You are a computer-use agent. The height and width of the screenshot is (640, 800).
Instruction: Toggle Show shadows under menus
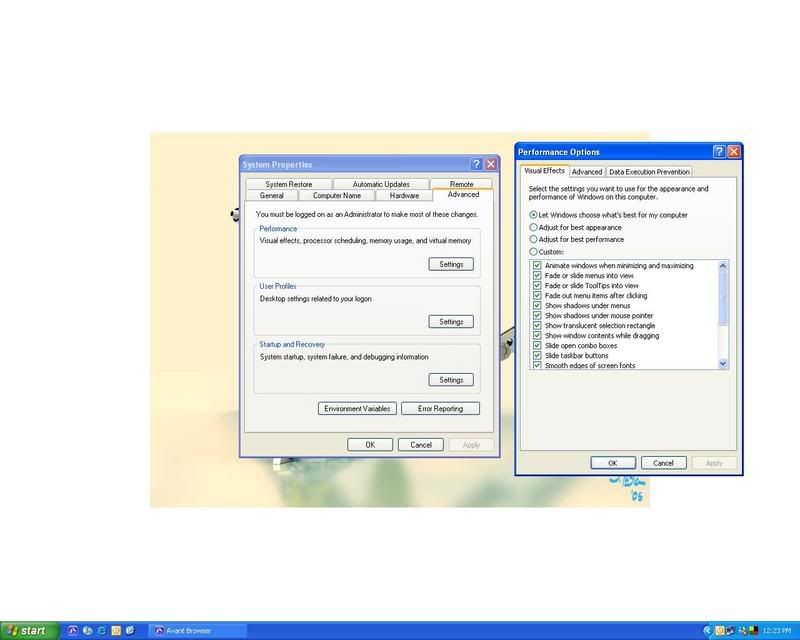point(537,305)
